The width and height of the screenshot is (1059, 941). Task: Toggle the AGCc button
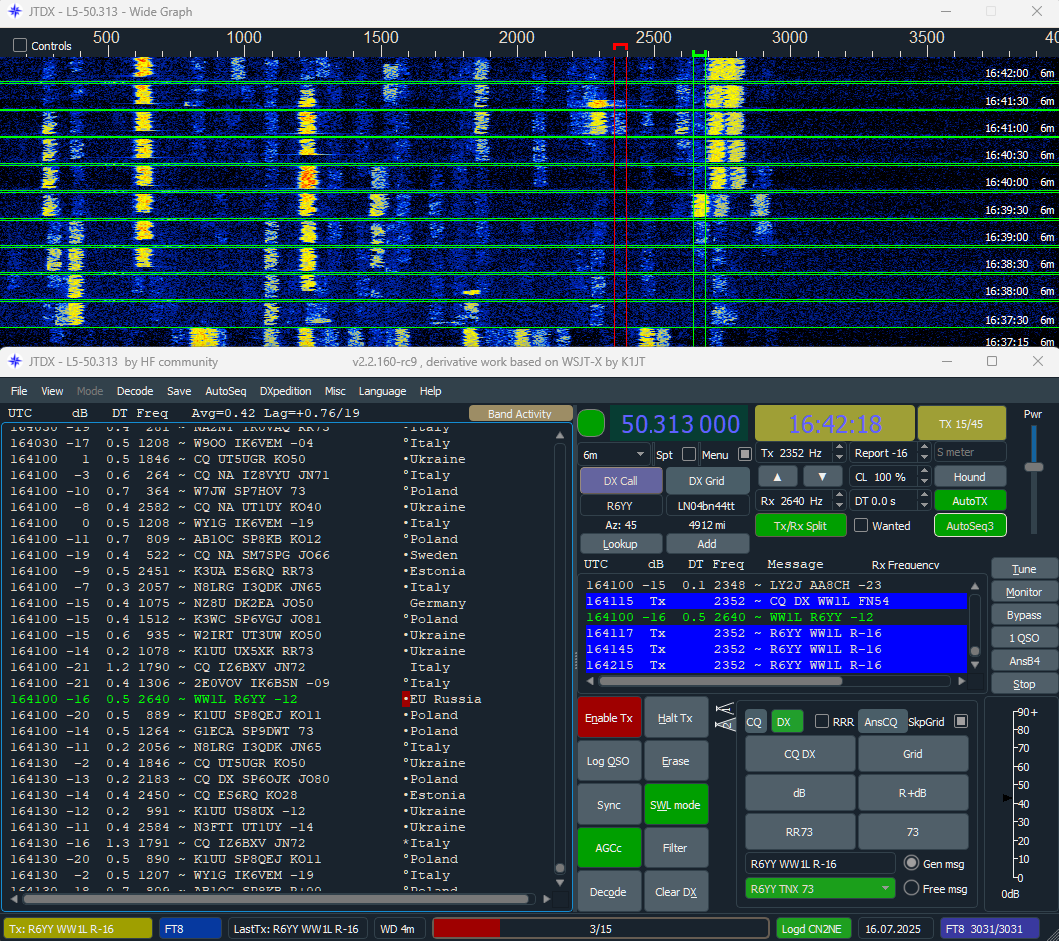609,848
